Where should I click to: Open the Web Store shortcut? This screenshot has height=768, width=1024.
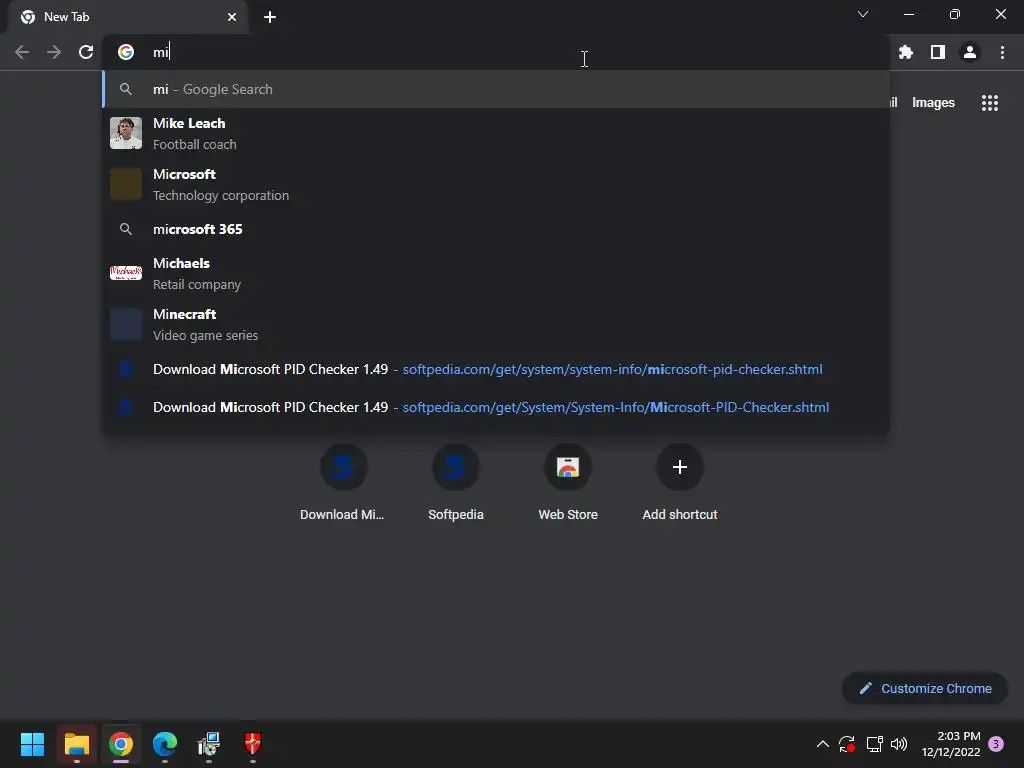click(568, 483)
